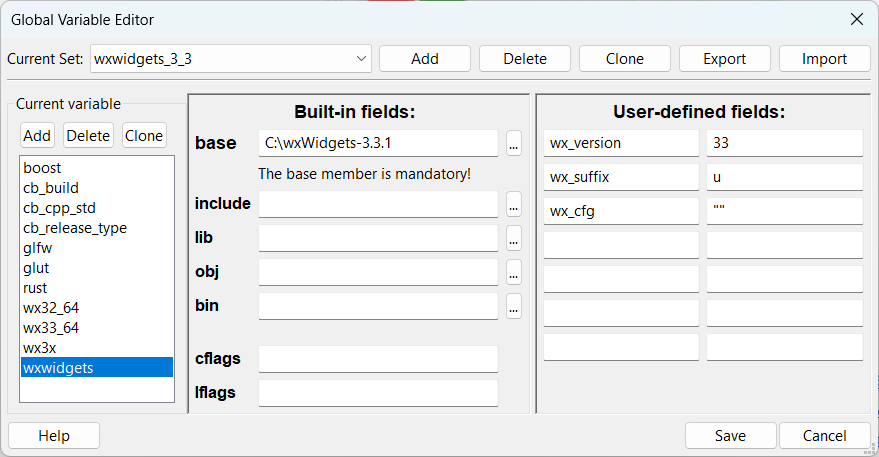Browse for the obj folder
Screen dimensions: 879x457
[x=513, y=273]
